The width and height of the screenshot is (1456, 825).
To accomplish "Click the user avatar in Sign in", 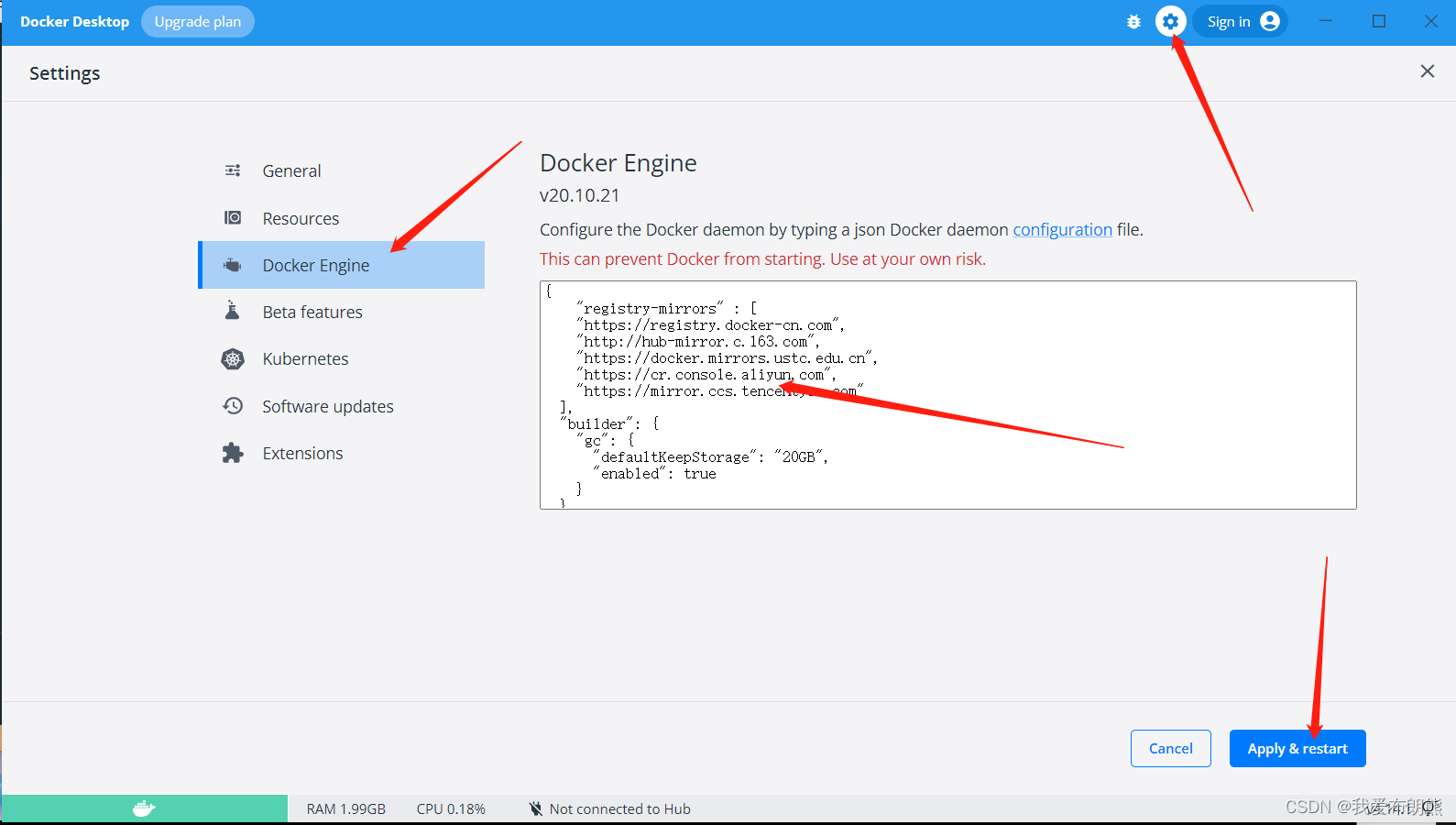I will click(1270, 21).
